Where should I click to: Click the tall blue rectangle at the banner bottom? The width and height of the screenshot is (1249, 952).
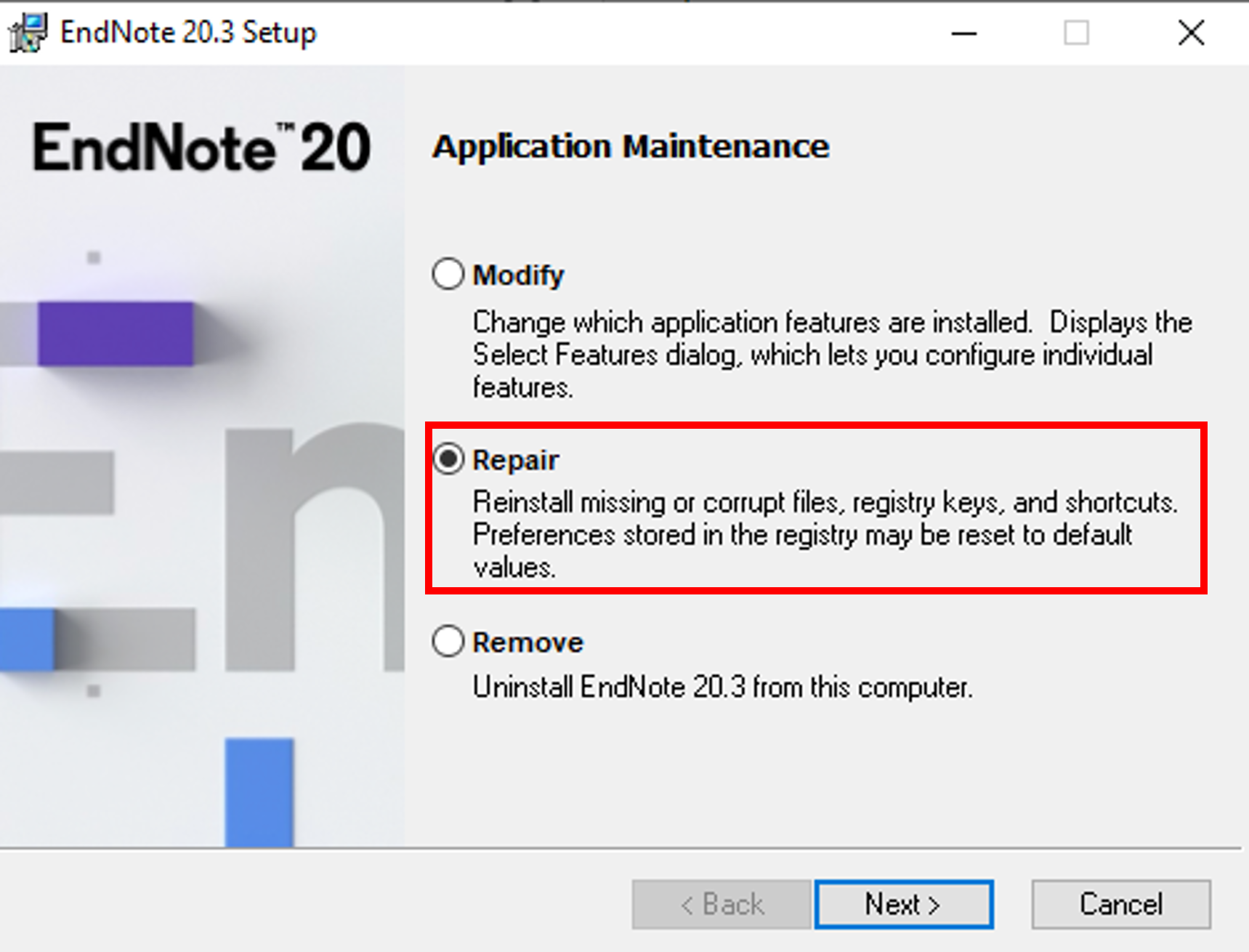tap(259, 792)
